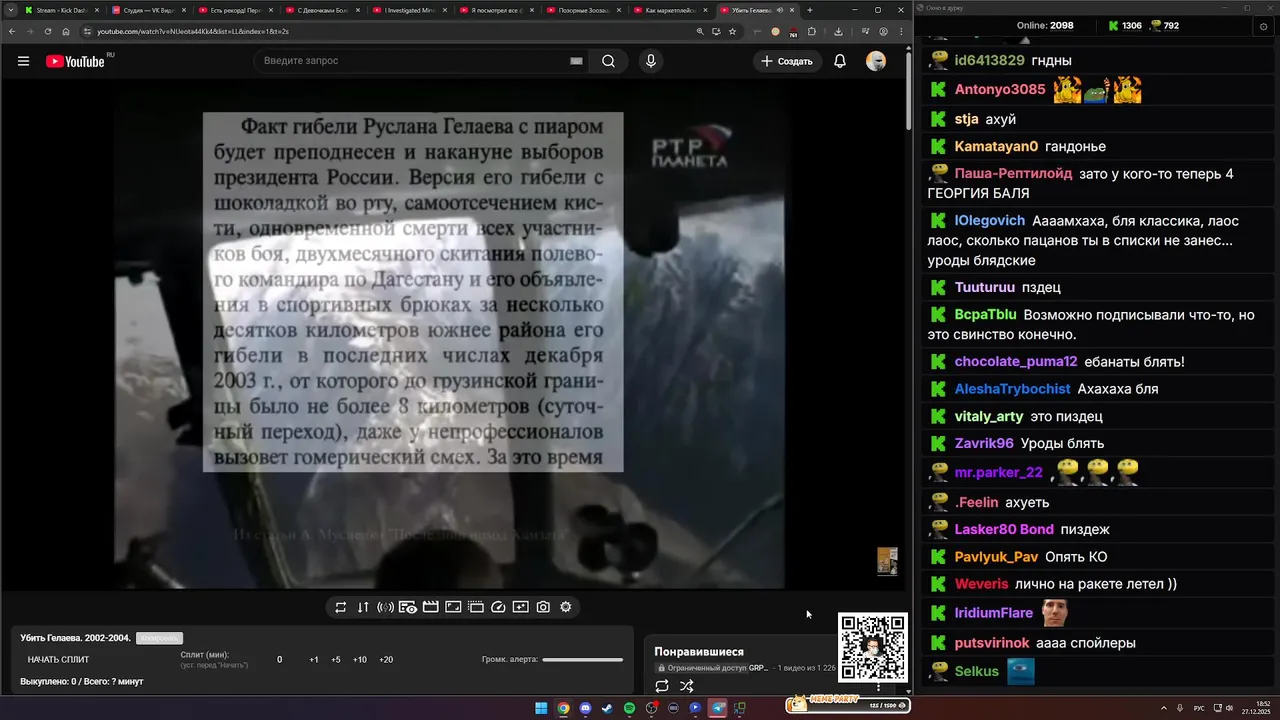
Task: Click the dashed rectangle icon below the video
Action: [476, 607]
